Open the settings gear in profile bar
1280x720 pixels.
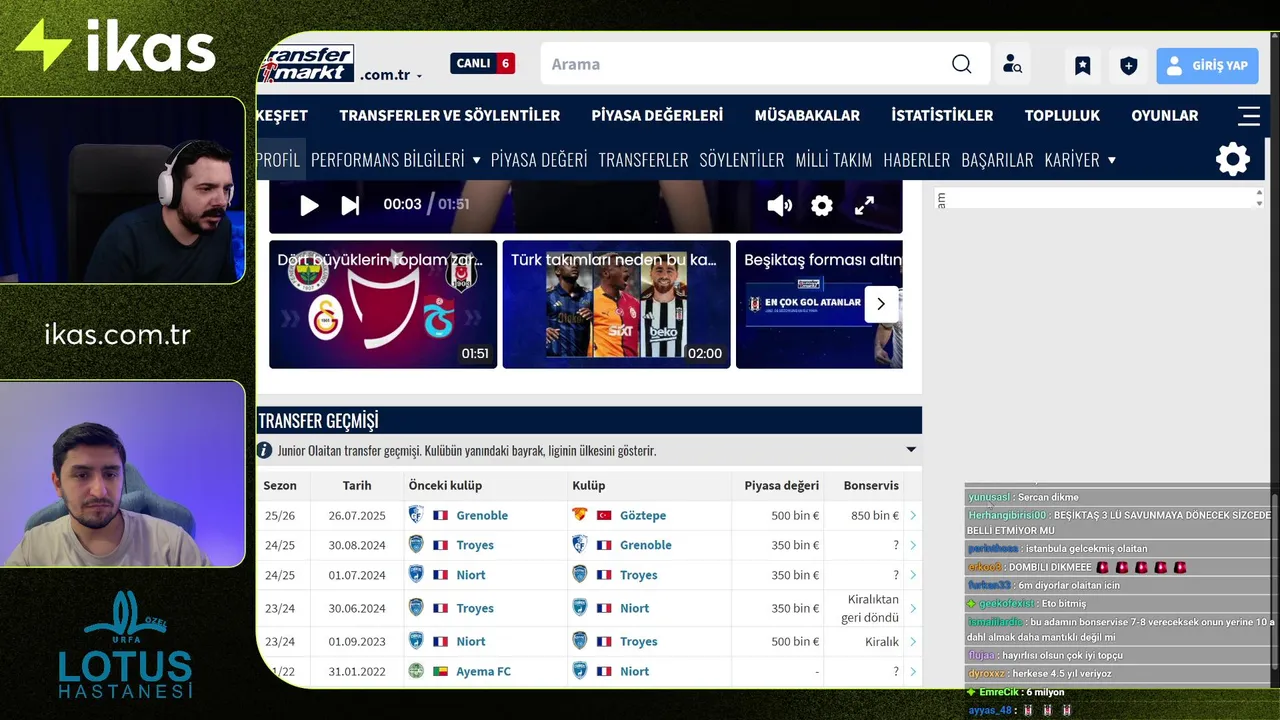(x=1232, y=159)
